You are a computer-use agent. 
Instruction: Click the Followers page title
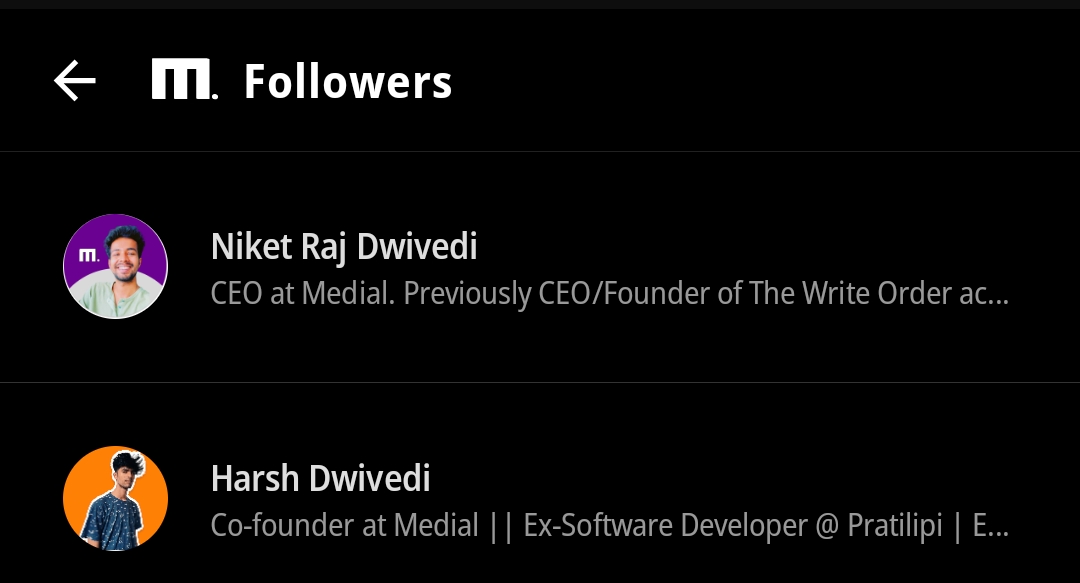pyautogui.click(x=348, y=82)
